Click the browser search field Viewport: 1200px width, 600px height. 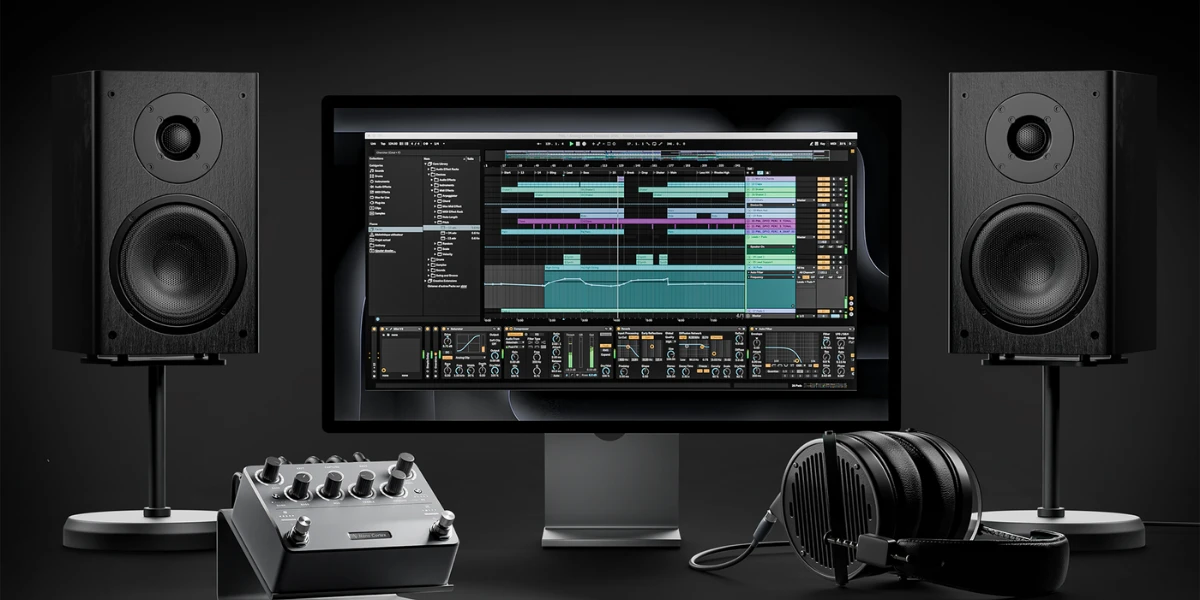tap(427, 152)
